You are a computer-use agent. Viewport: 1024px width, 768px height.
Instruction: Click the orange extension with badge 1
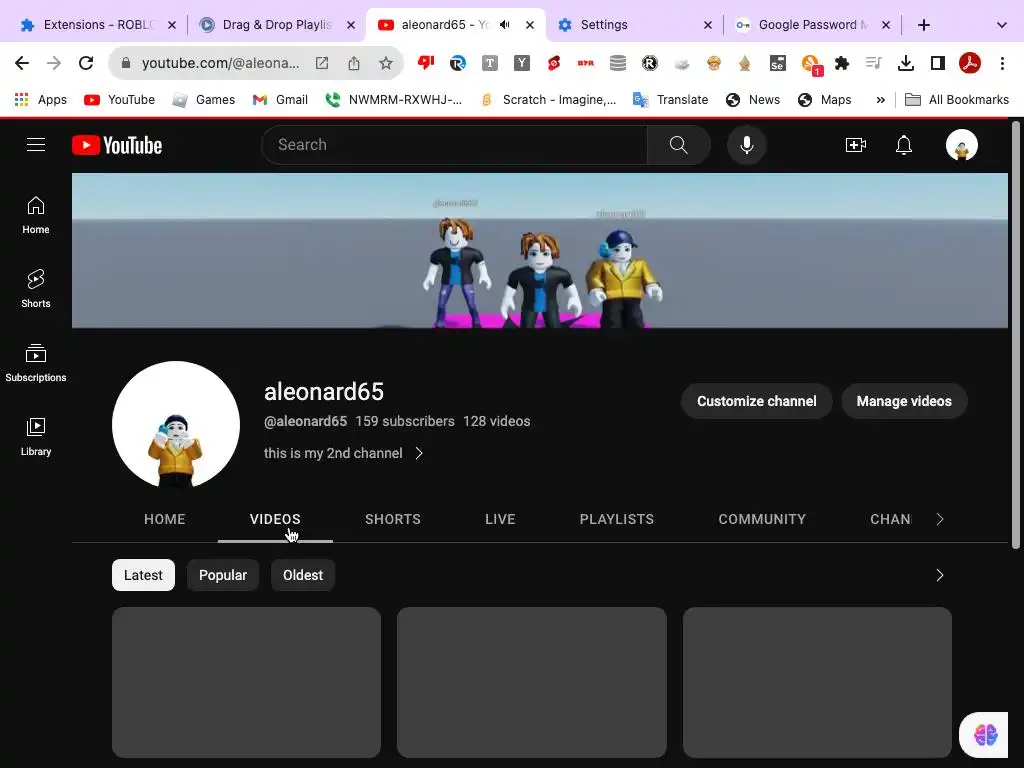810,64
